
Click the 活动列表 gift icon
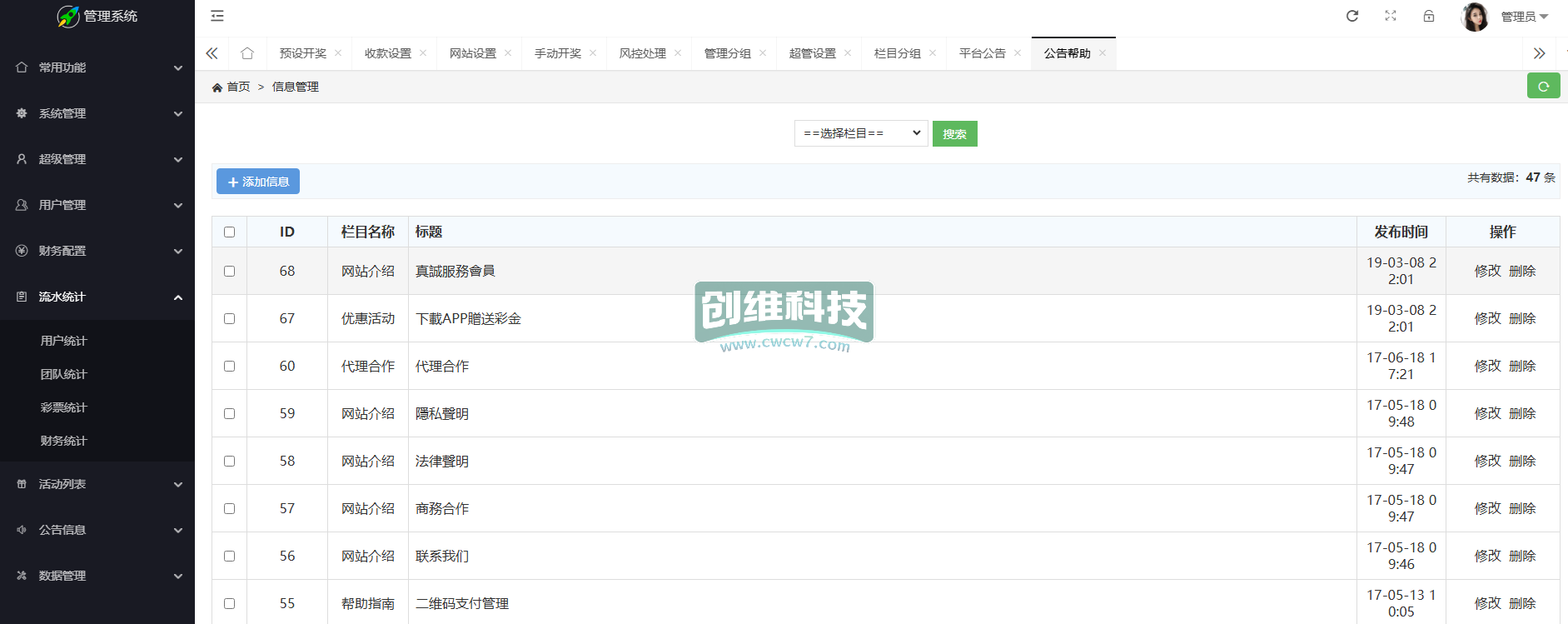point(22,484)
